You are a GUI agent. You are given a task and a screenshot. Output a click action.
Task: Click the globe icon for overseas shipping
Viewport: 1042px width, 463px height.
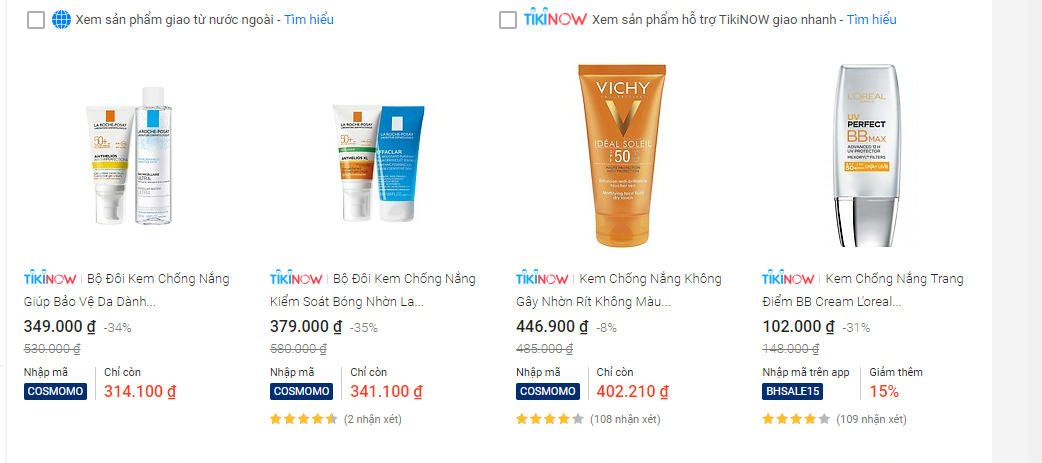click(61, 20)
